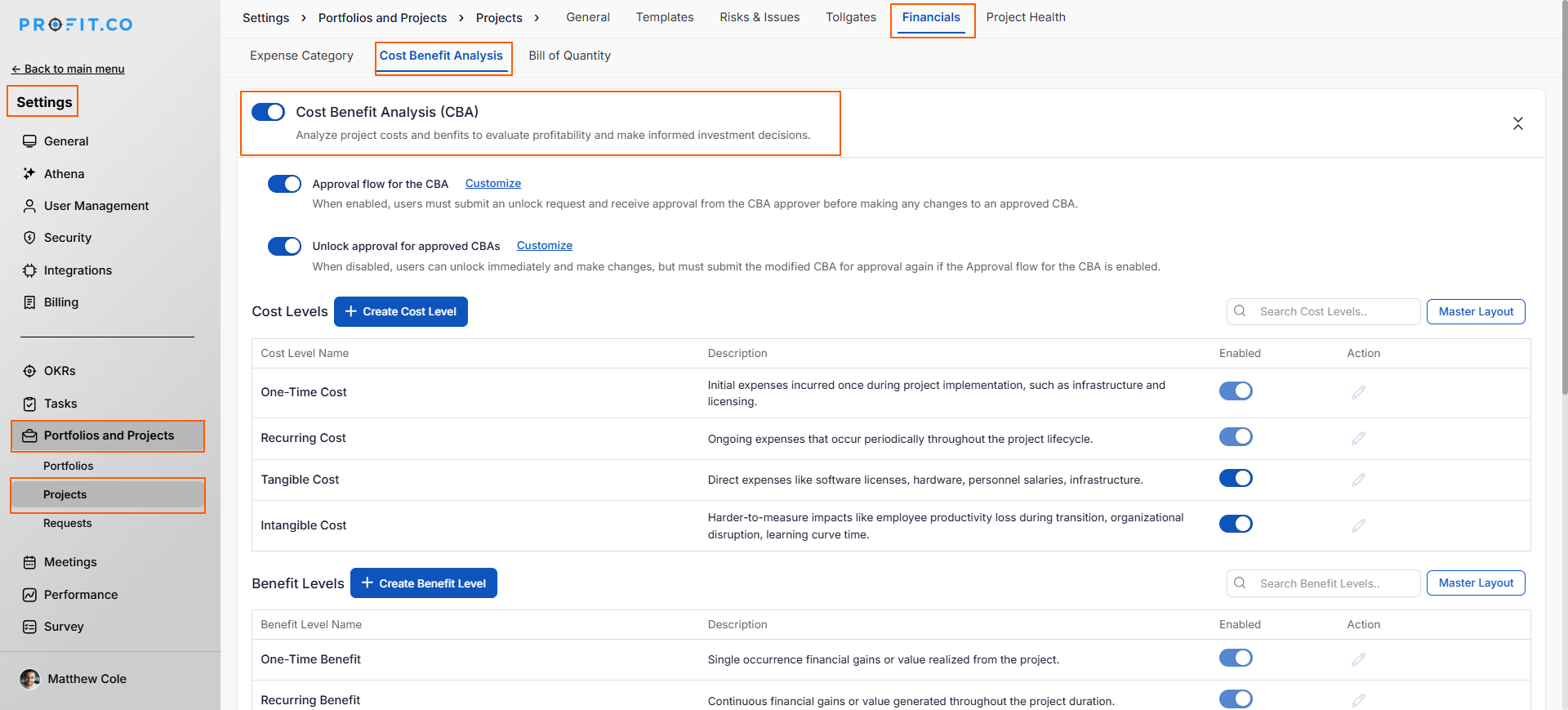Open Integrations in the sidebar

[78, 270]
